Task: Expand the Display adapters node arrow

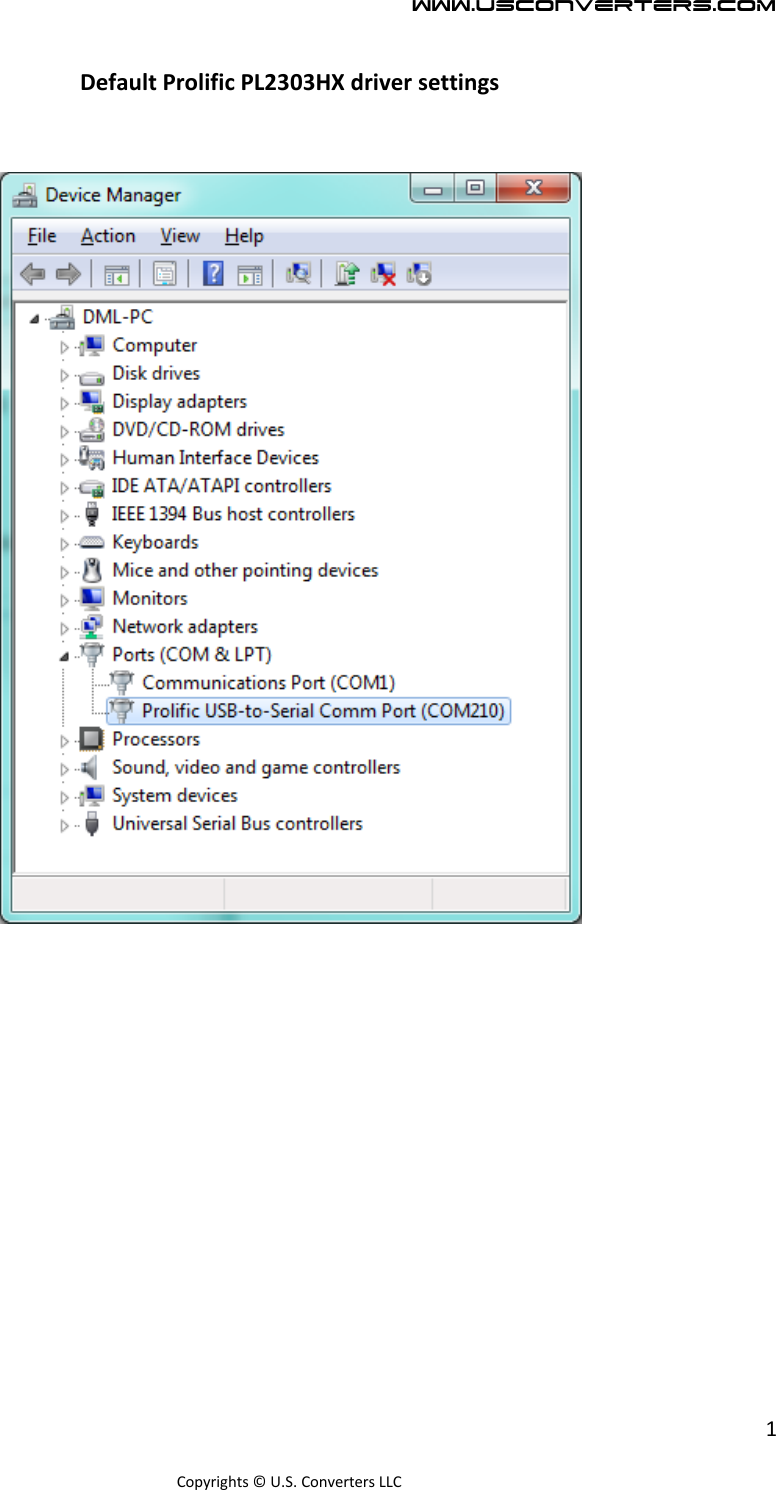Action: point(65,403)
